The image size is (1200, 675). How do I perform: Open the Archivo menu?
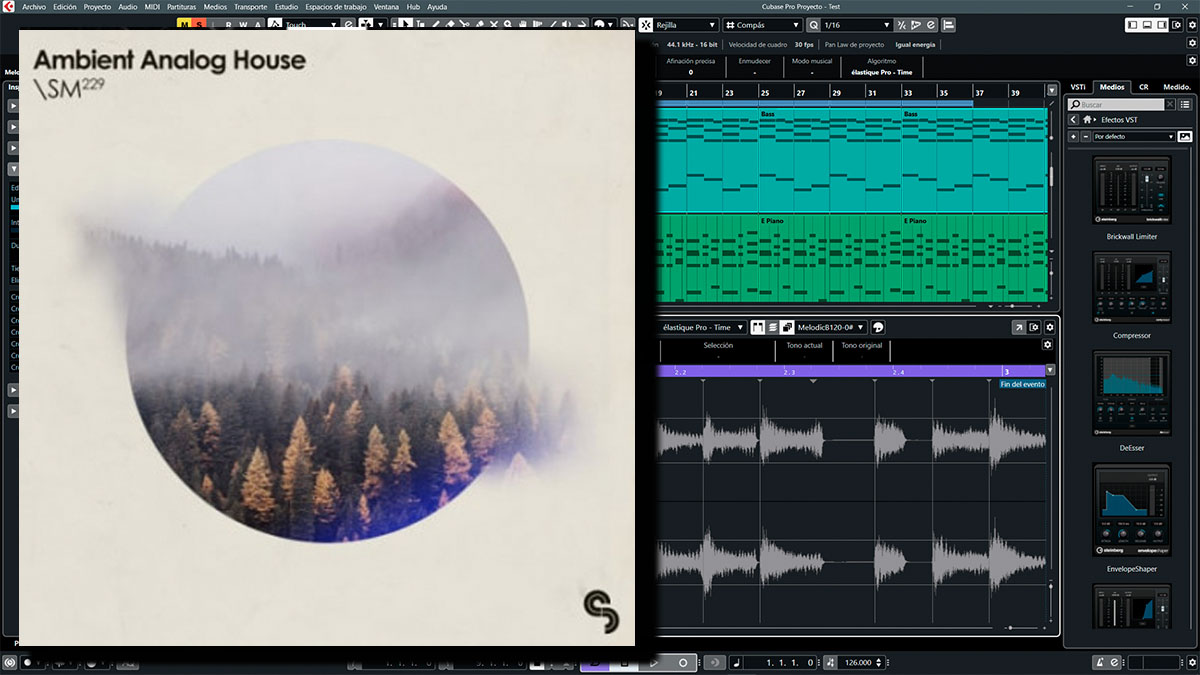[x=34, y=6]
